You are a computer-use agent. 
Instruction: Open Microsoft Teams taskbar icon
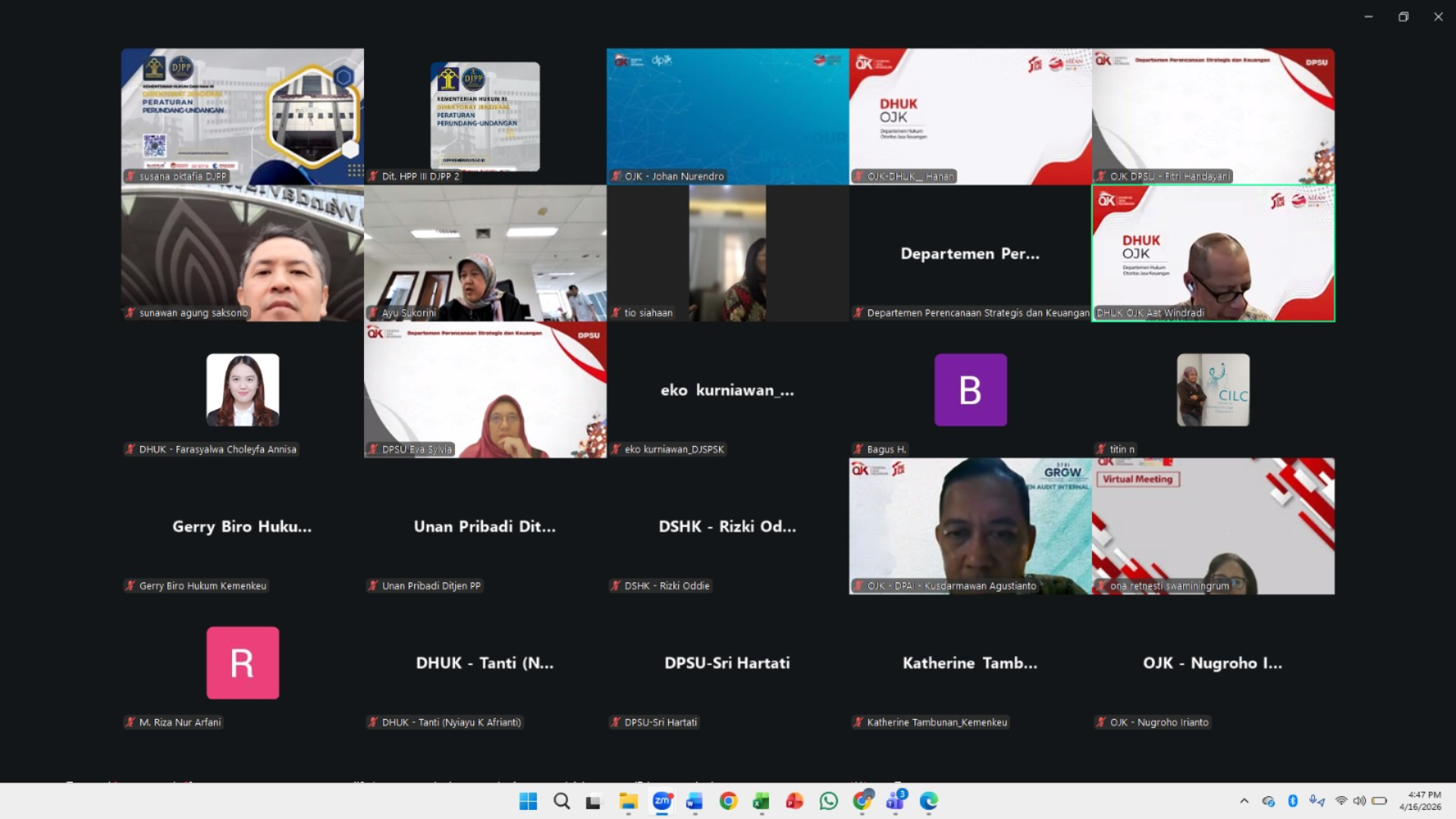[x=896, y=801]
